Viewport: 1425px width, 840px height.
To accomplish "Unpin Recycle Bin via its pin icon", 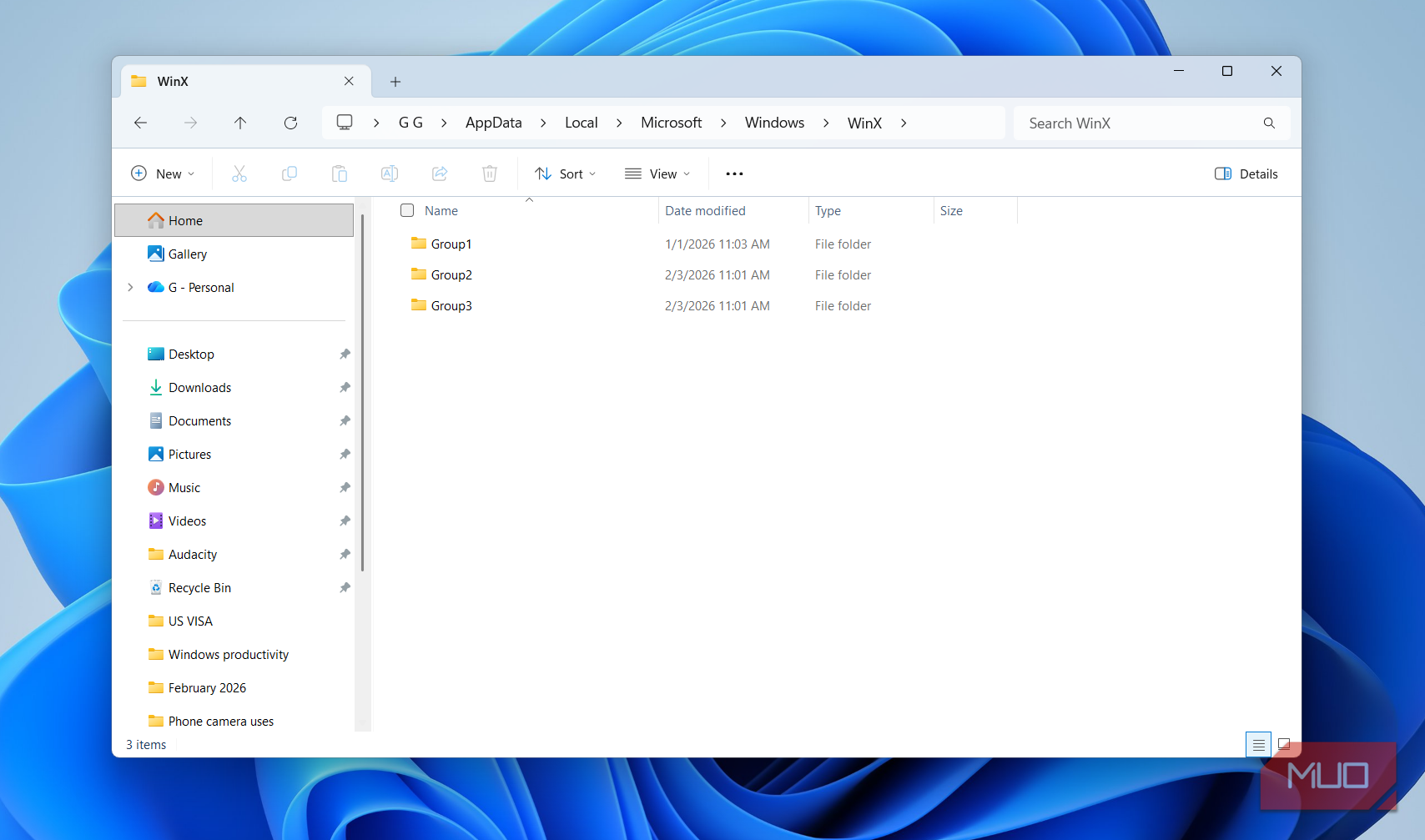I will click(345, 587).
